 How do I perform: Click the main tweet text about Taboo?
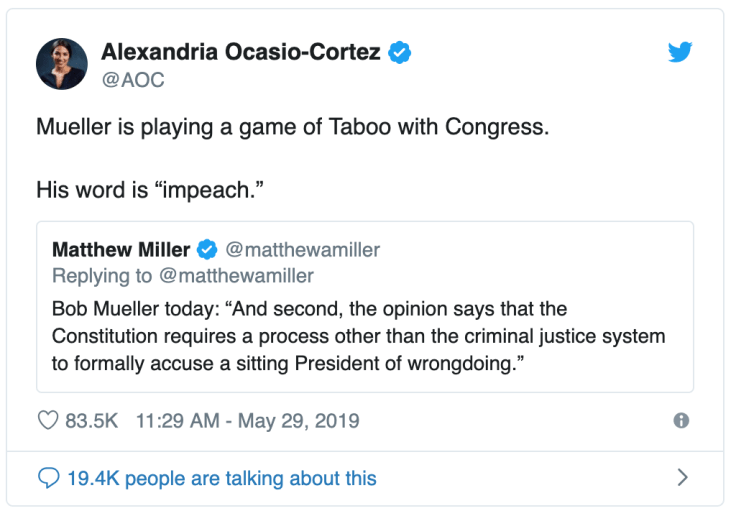click(x=293, y=129)
